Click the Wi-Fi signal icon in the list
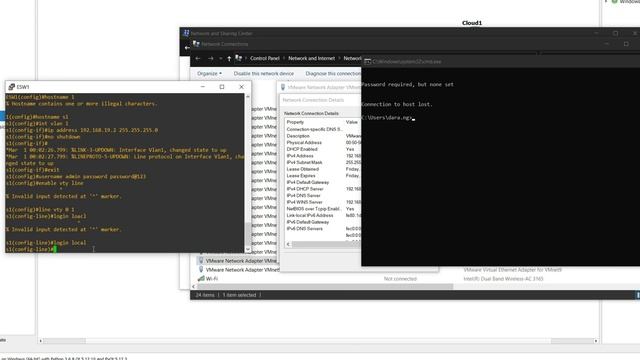The height and width of the screenshot is (360, 640). [x=201, y=278]
